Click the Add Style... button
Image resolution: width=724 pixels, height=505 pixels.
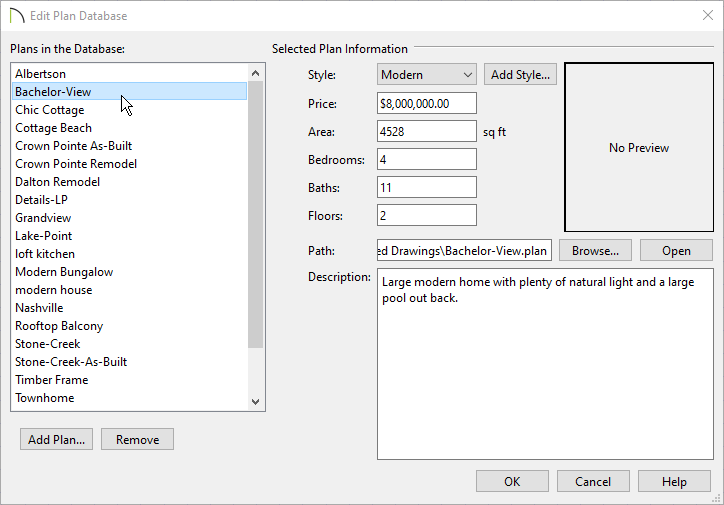520,74
